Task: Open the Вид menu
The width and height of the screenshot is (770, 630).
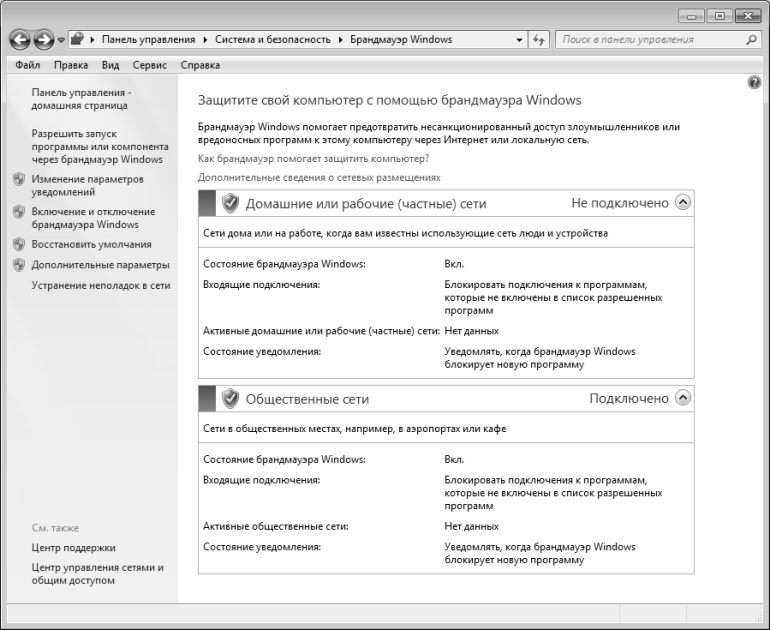Action: point(110,65)
